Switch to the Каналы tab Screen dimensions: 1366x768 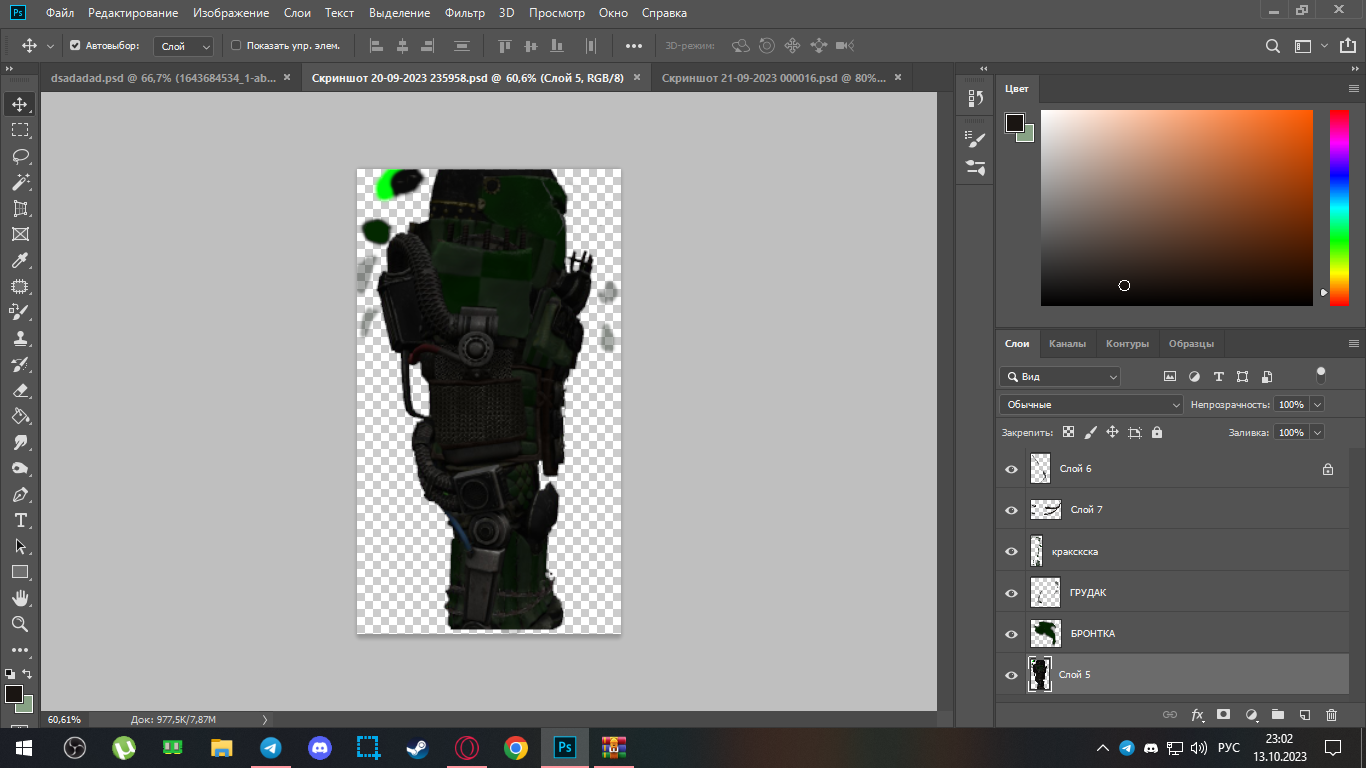click(1067, 344)
